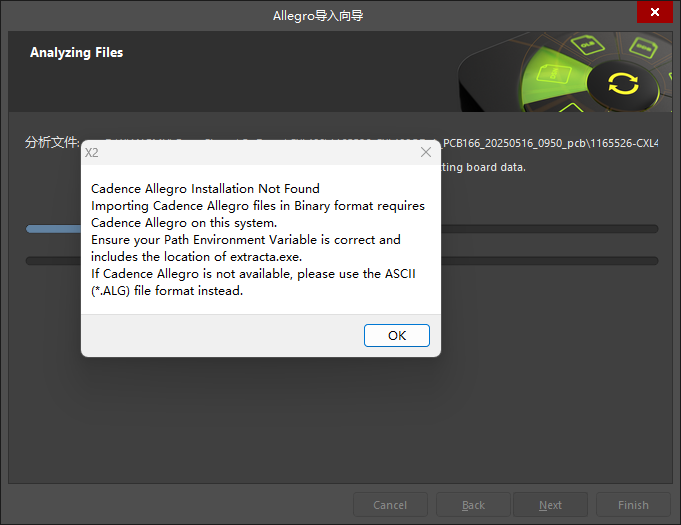Click the 'extracta.exe' line in the message
The width and height of the screenshot is (681, 525).
tap(196, 257)
